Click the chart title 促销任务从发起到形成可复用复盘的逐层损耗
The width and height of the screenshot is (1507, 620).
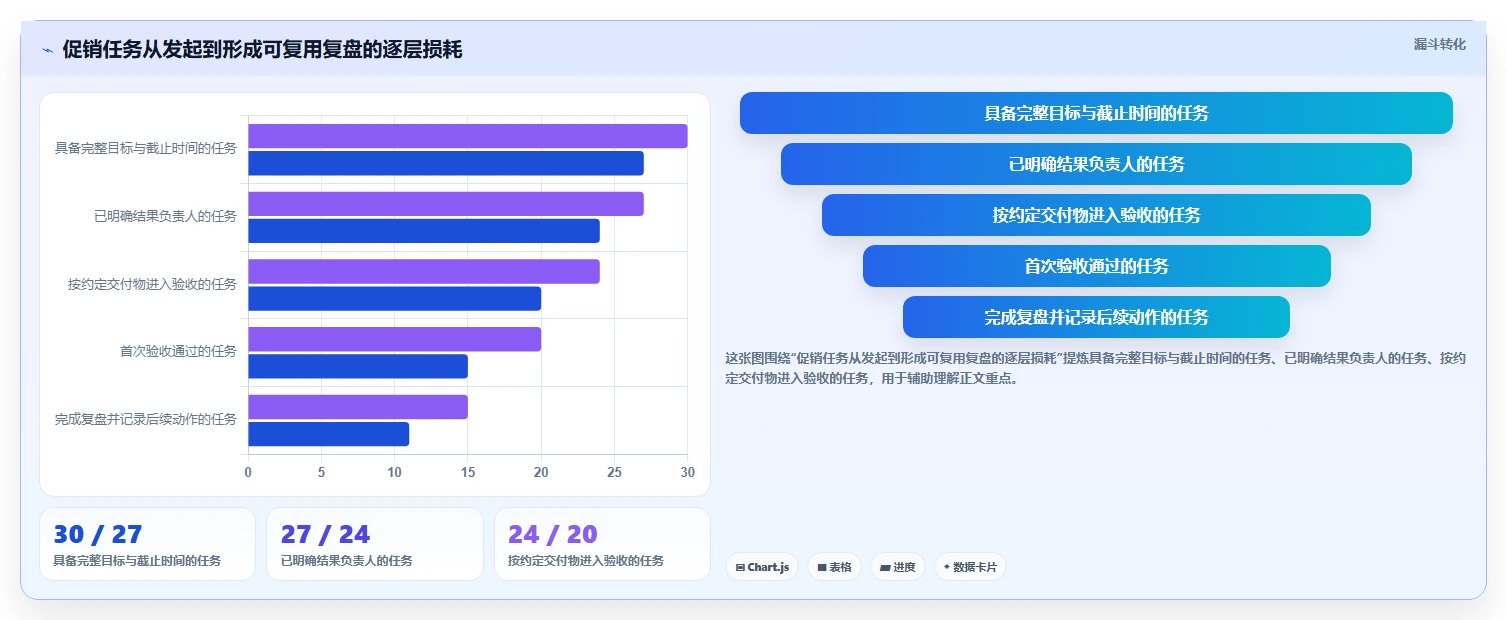point(262,50)
